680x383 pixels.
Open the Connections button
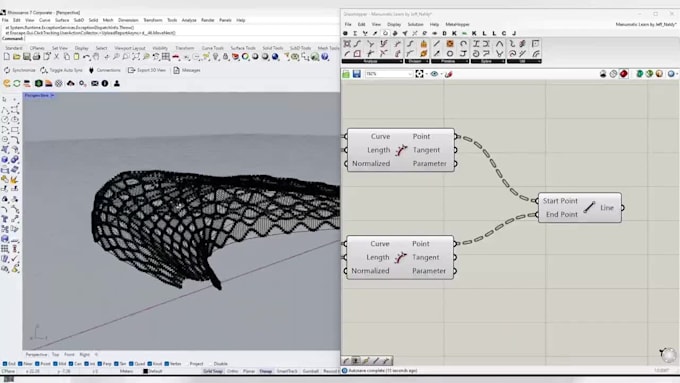pyautogui.click(x=105, y=70)
